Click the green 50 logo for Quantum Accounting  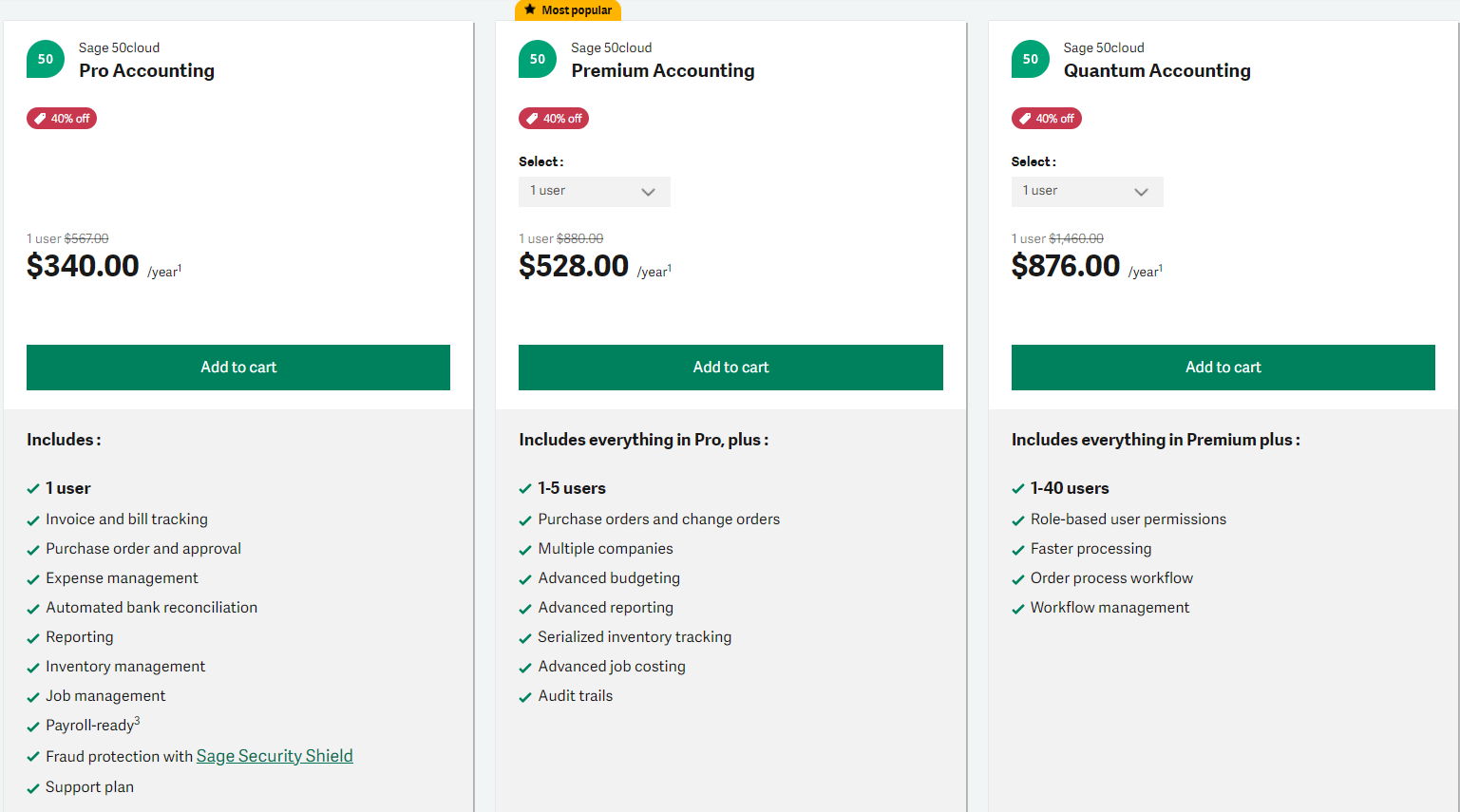click(1031, 59)
